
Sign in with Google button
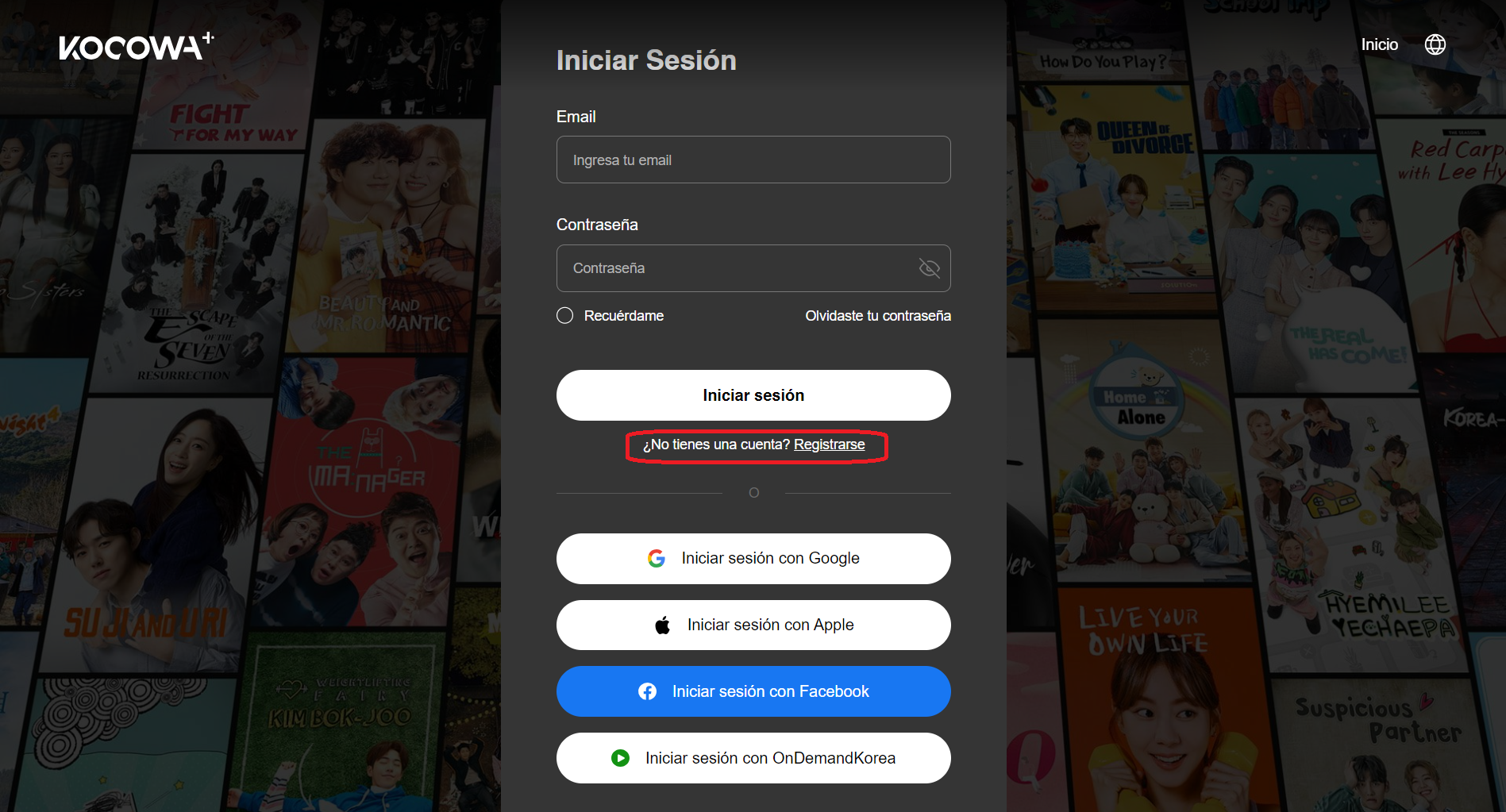coord(753,559)
